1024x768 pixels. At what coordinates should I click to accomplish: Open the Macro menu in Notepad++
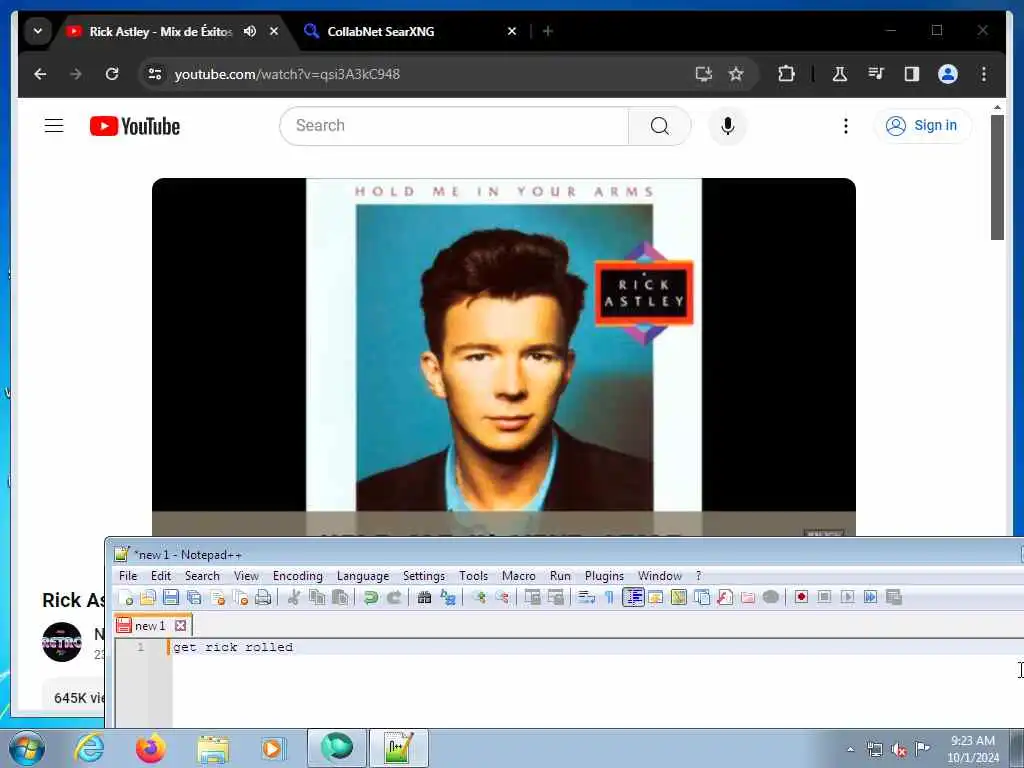(x=519, y=576)
